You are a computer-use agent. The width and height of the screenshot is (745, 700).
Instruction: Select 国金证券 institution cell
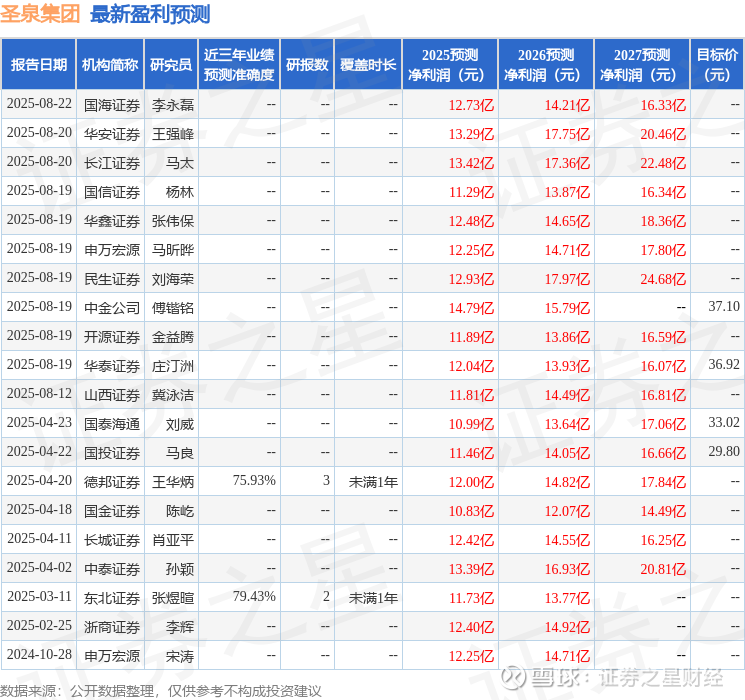click(112, 511)
